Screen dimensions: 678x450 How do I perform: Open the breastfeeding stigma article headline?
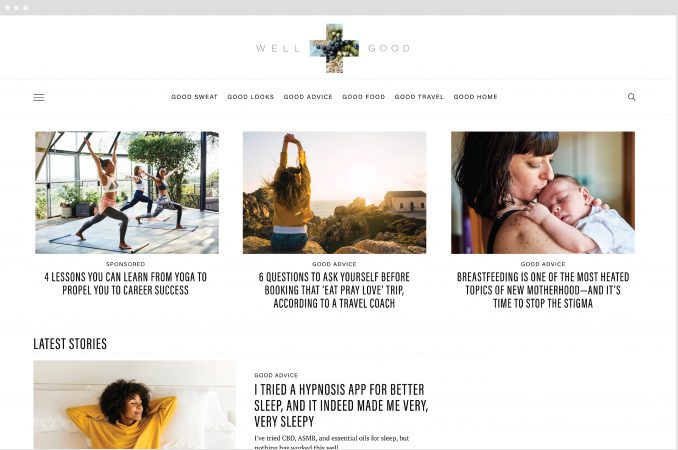[x=543, y=290]
